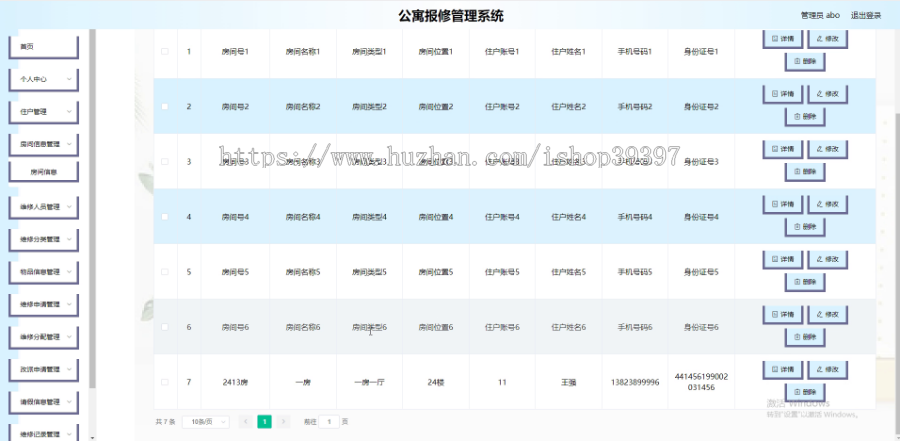Edit the row with 房间号4
This screenshot has width=900, height=441.
(x=827, y=204)
